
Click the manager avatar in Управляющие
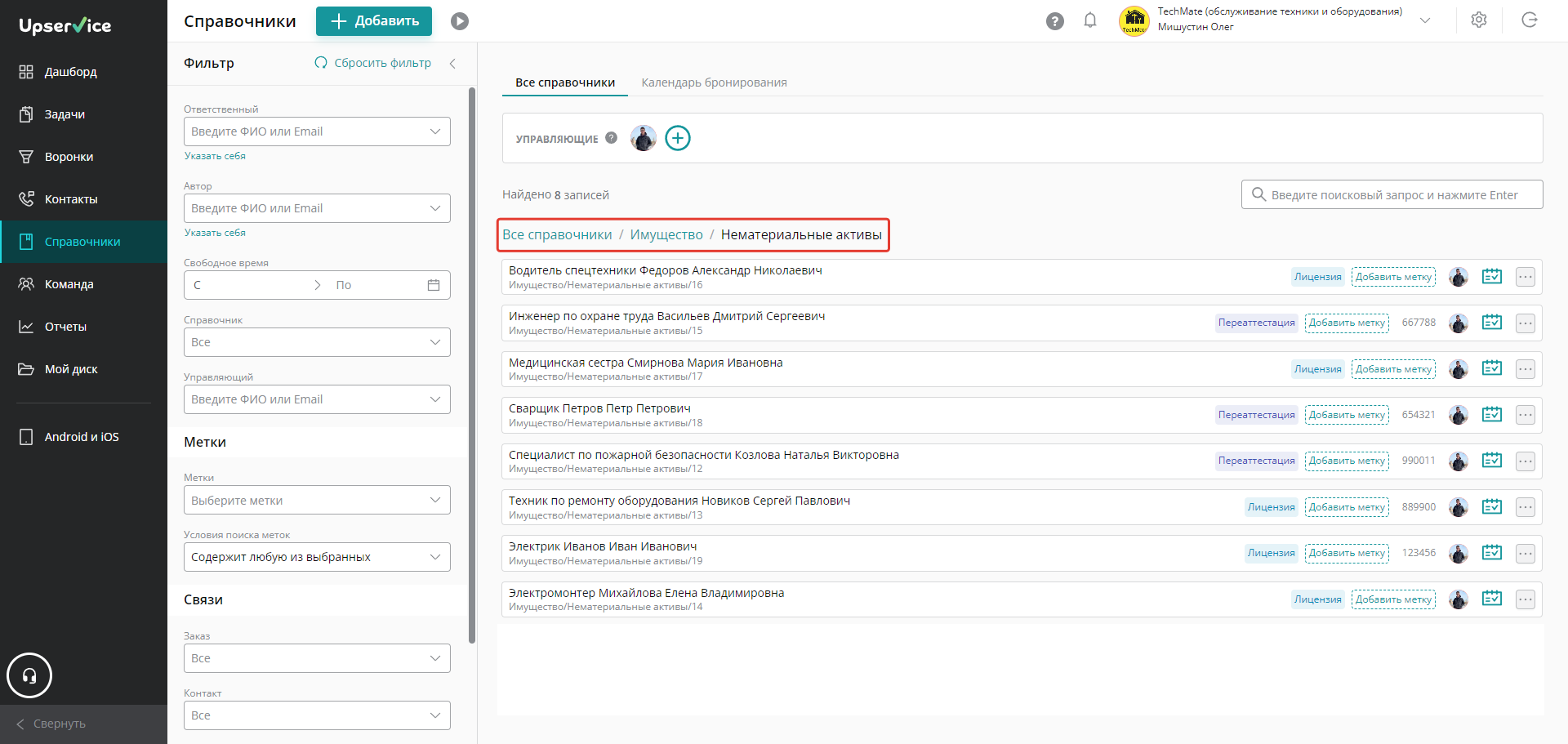click(644, 138)
